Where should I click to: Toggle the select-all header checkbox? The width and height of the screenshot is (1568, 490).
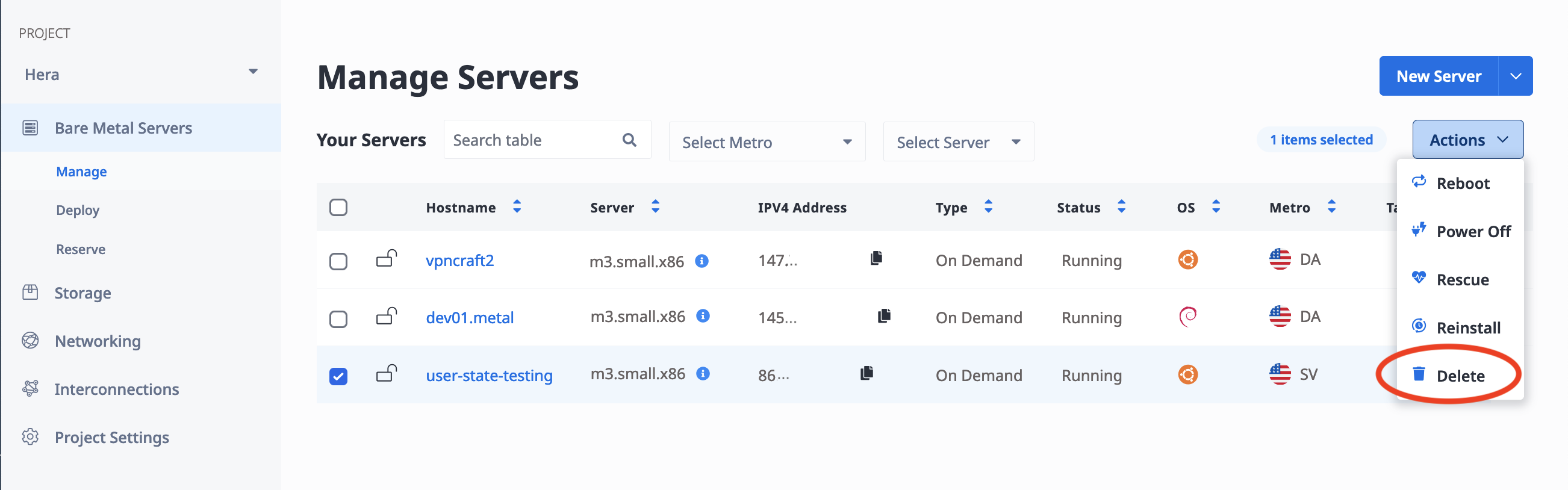point(338,208)
